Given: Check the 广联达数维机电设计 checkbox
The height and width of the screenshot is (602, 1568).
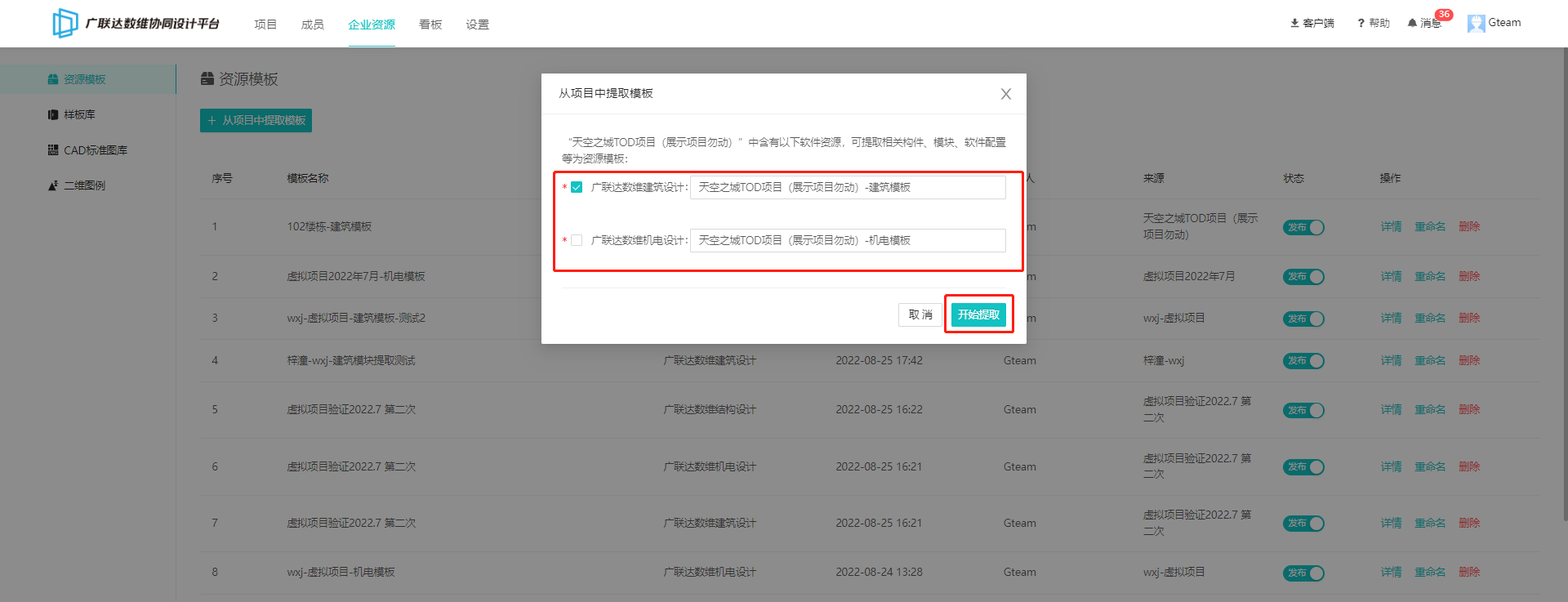Looking at the screenshot, I should pos(577,240).
